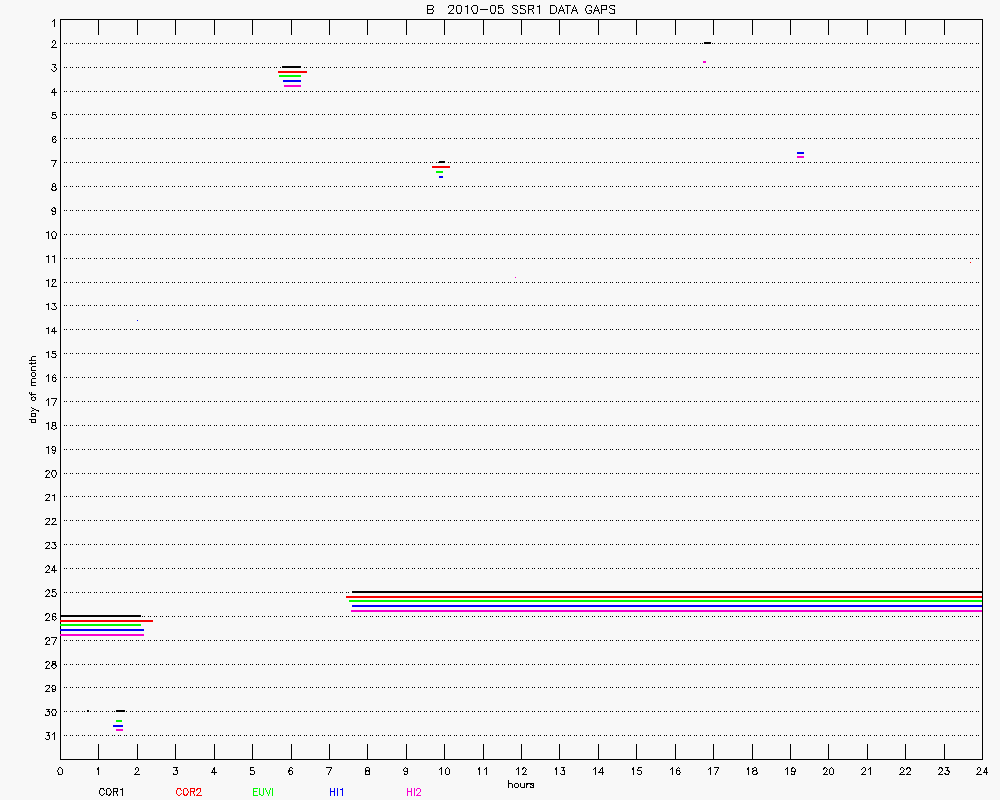
Task: Click the hour 12 x-axis tick label
Action: 521,771
